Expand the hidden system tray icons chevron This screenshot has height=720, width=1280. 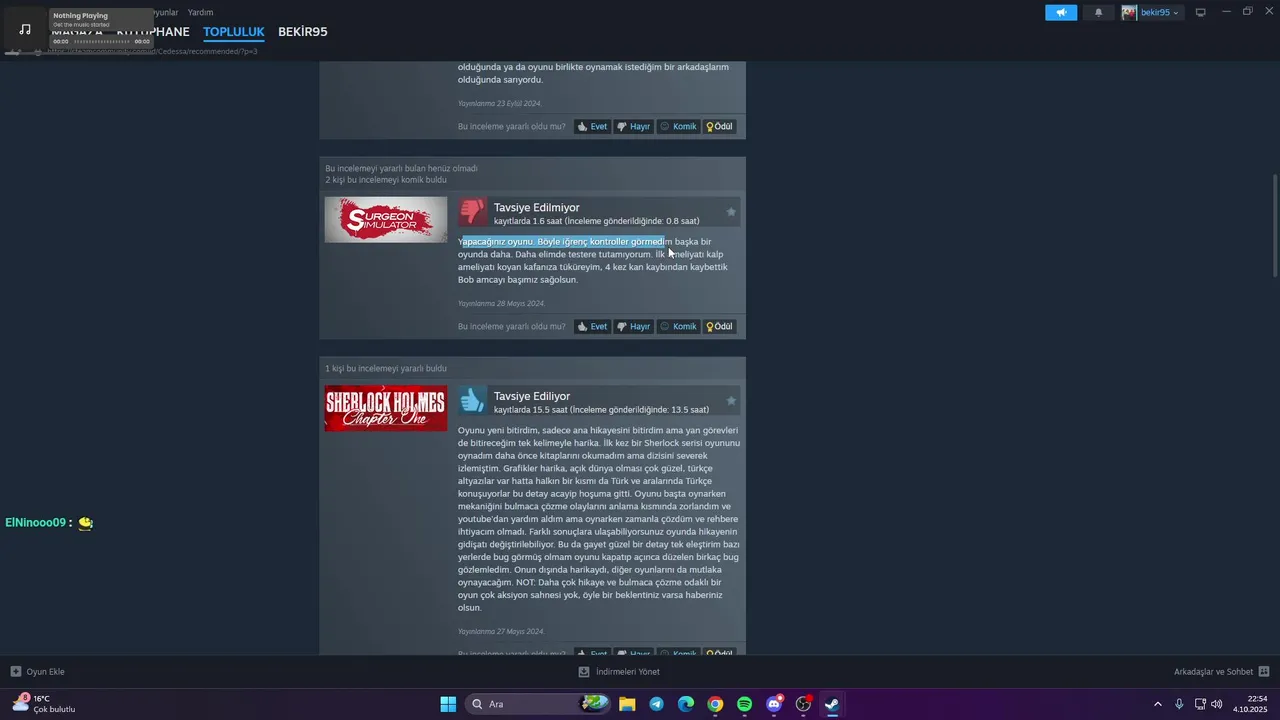(x=1158, y=704)
